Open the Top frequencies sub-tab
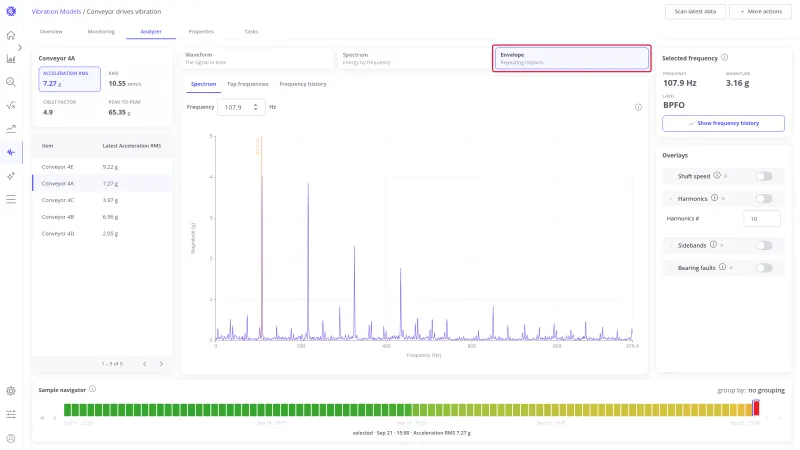The image size is (800, 450). tap(247, 84)
